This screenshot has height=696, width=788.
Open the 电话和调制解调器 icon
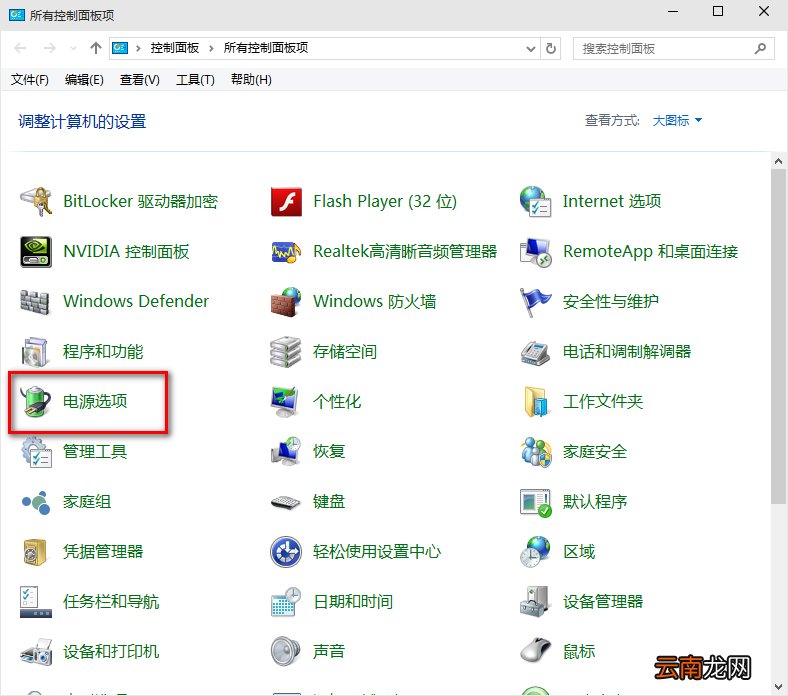click(536, 351)
